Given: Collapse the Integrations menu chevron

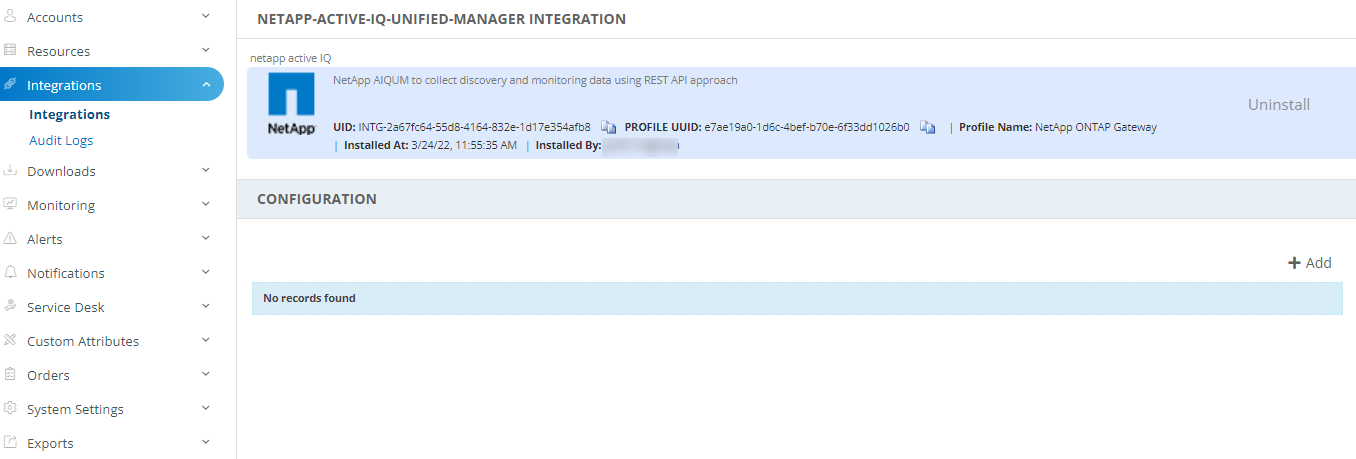Looking at the screenshot, I should [206, 85].
